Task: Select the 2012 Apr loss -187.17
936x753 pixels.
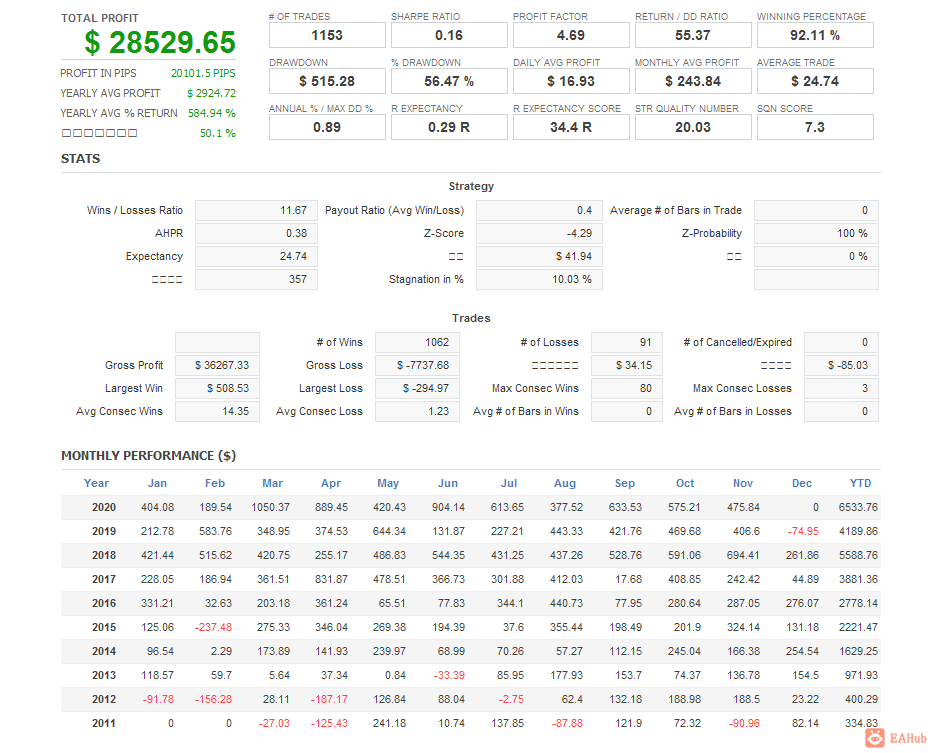Action: [x=329, y=699]
